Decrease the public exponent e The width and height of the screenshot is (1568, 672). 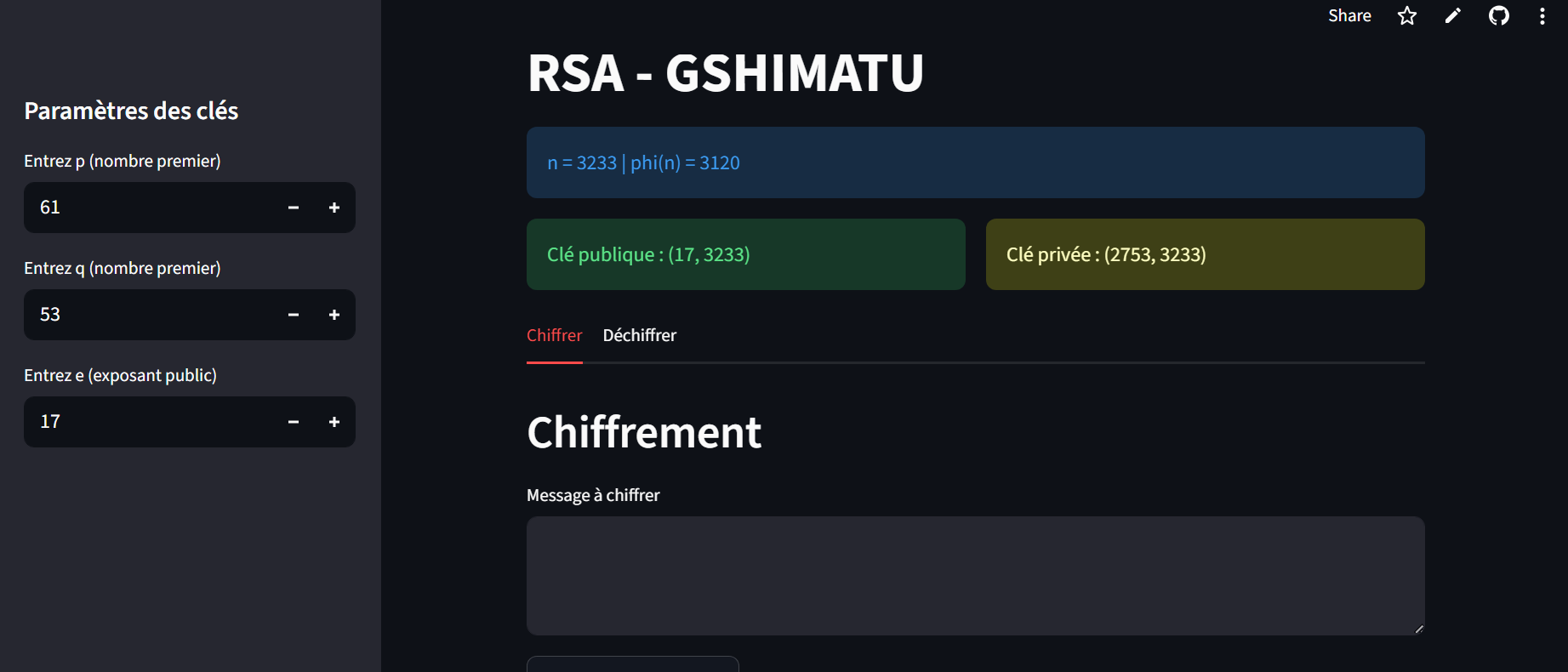click(294, 422)
